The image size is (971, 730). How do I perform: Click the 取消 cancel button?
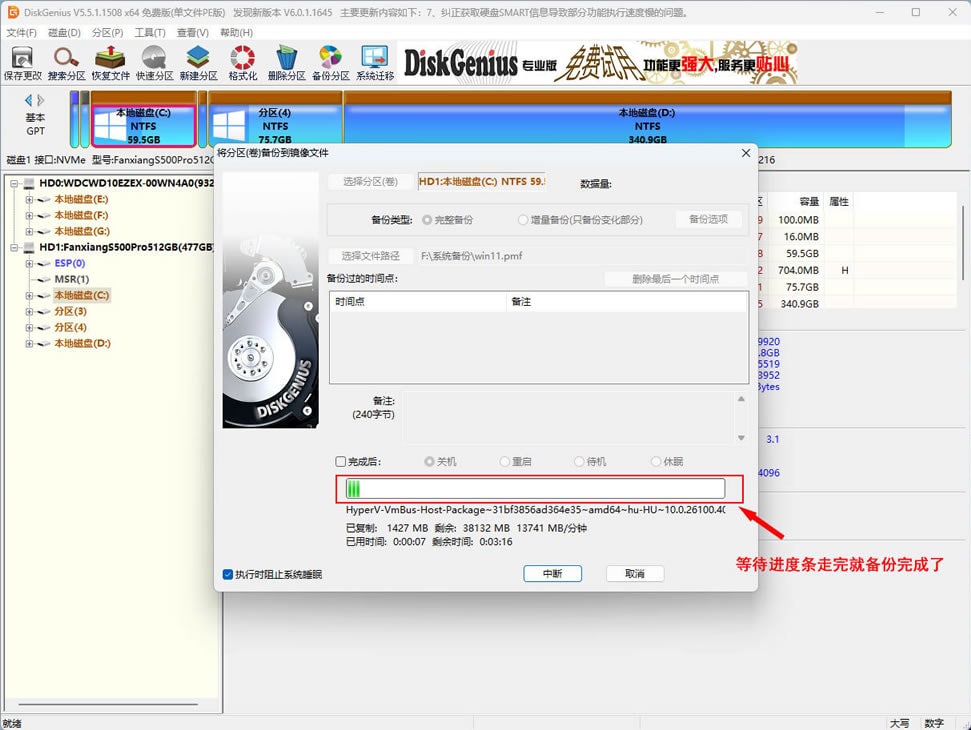(x=634, y=574)
